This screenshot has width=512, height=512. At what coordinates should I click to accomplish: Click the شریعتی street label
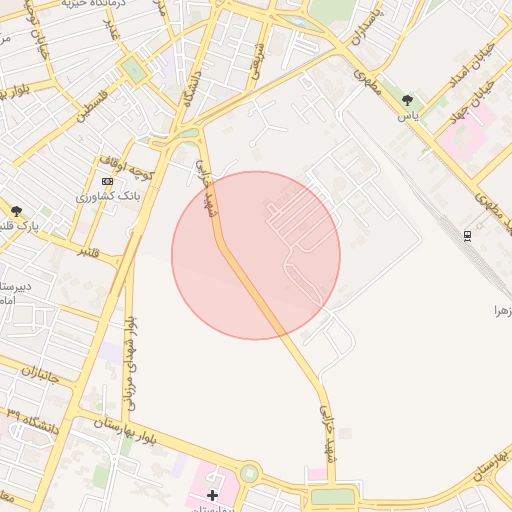click(x=258, y=62)
